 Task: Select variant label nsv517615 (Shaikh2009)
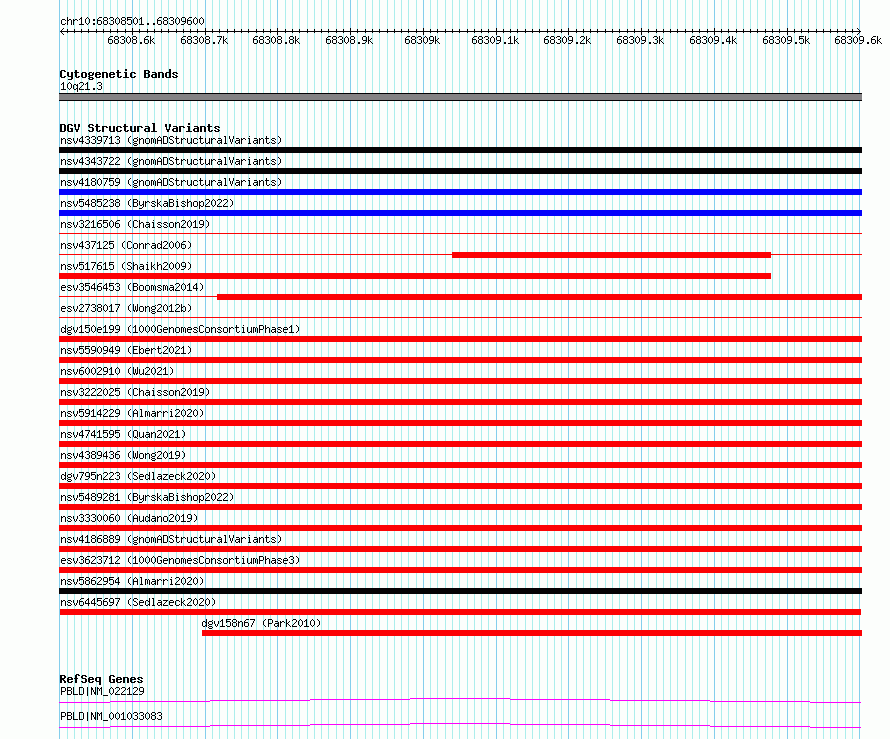[x=126, y=266]
